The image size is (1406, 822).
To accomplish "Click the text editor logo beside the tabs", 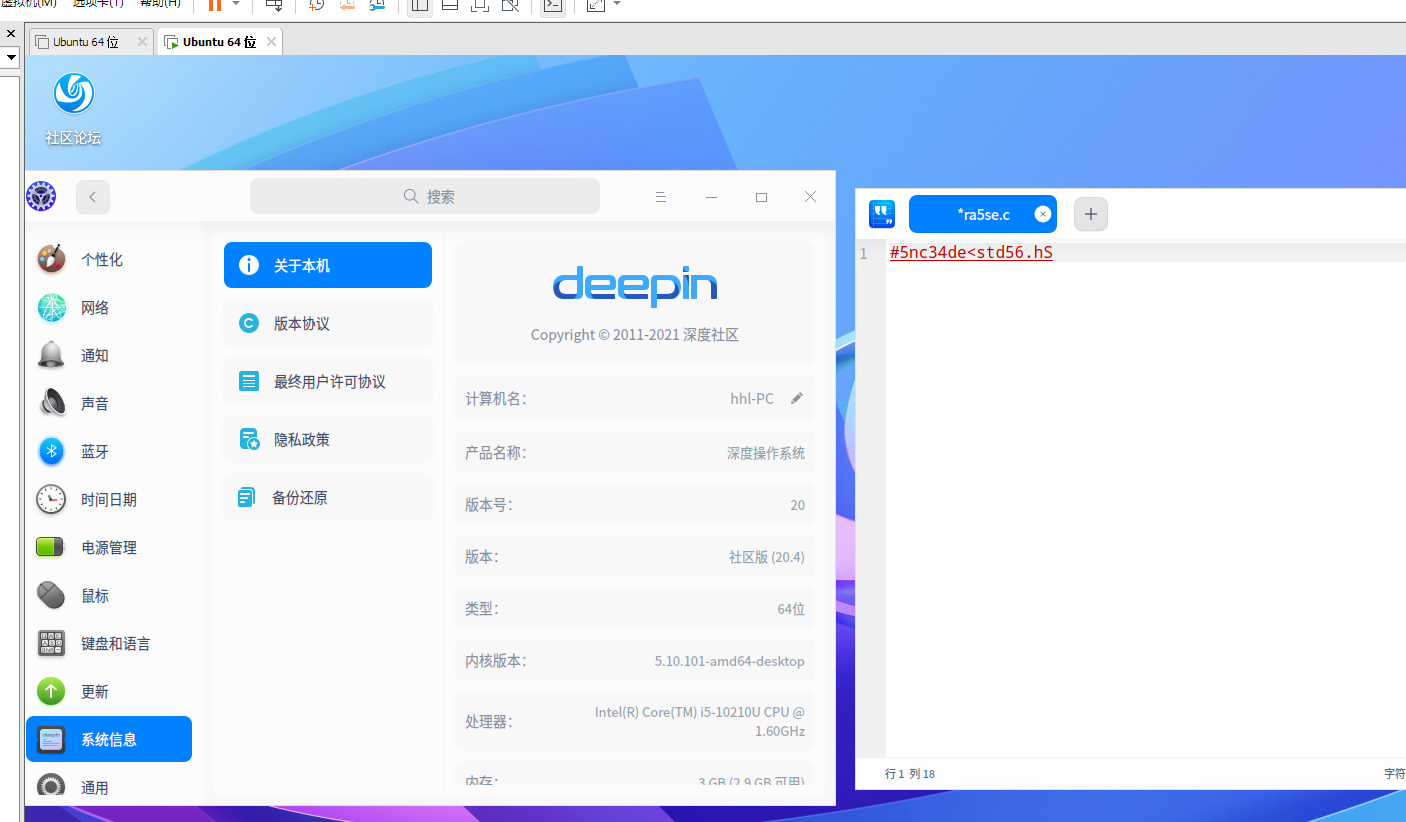I will 881,213.
